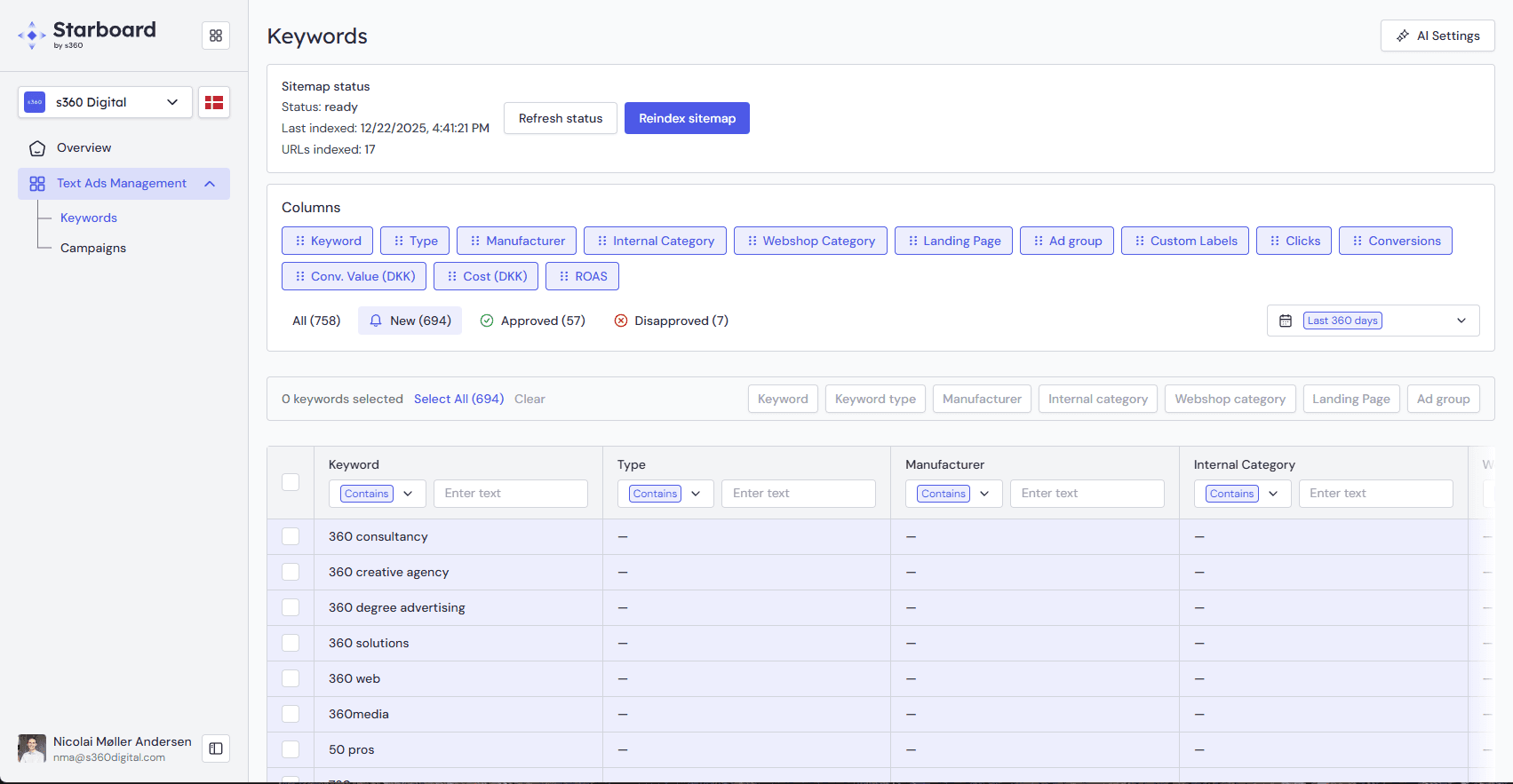Grab the drag handle on Cost (DKK) chip
1513x784 pixels.
pyautogui.click(x=452, y=276)
